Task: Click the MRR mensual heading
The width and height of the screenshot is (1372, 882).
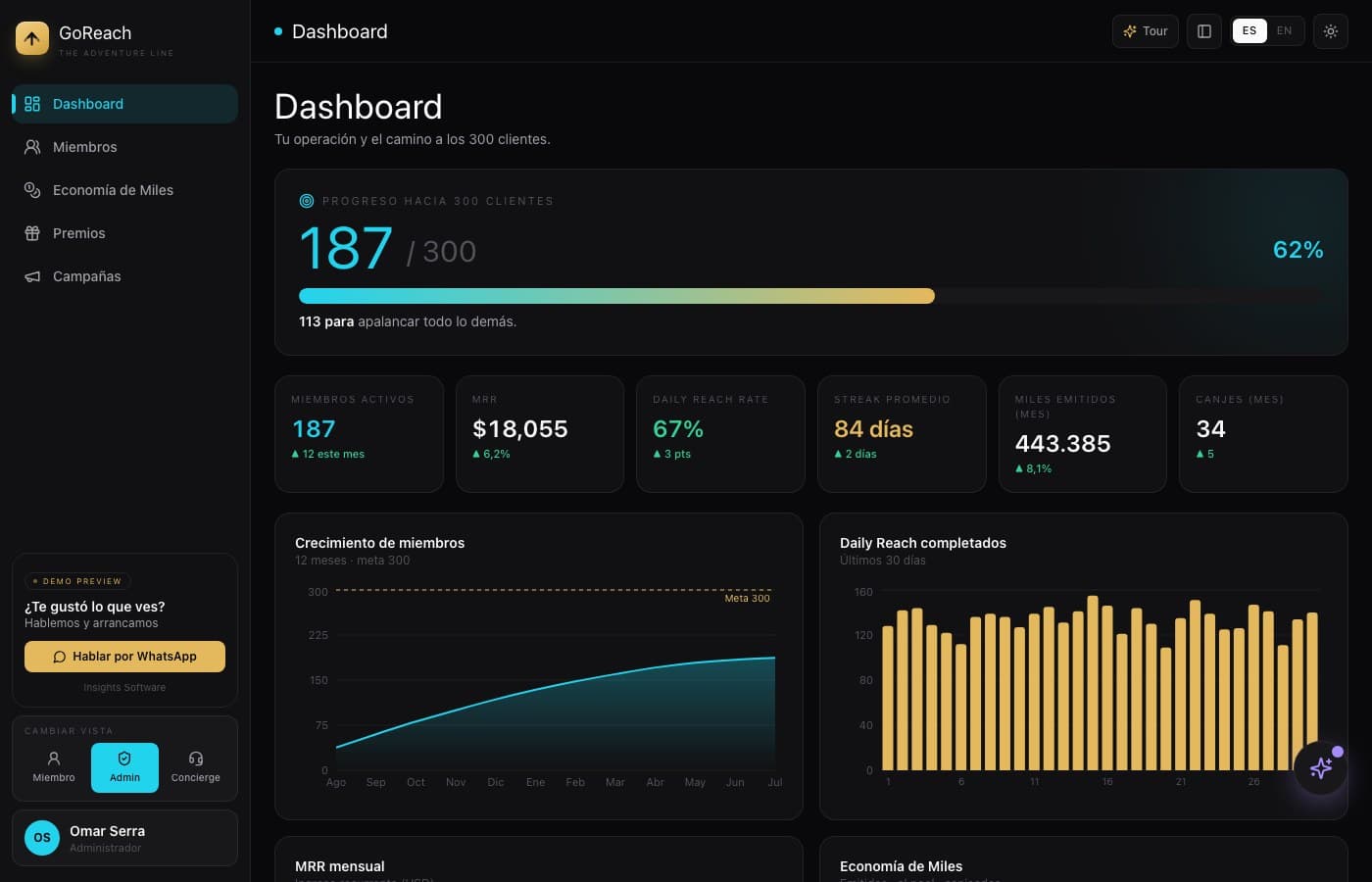Action: click(340, 866)
